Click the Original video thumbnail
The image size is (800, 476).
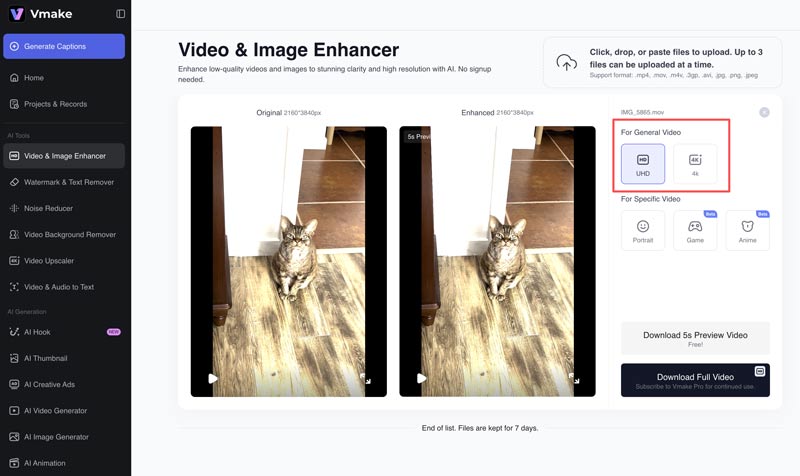coord(289,261)
